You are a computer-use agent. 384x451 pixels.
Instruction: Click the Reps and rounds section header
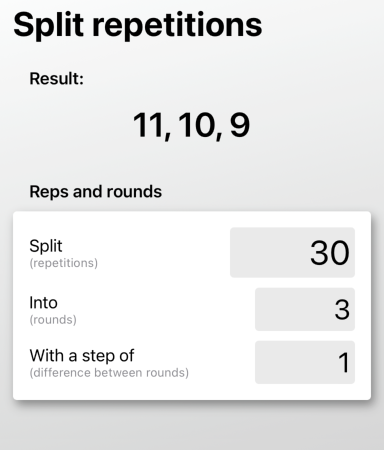point(96,192)
